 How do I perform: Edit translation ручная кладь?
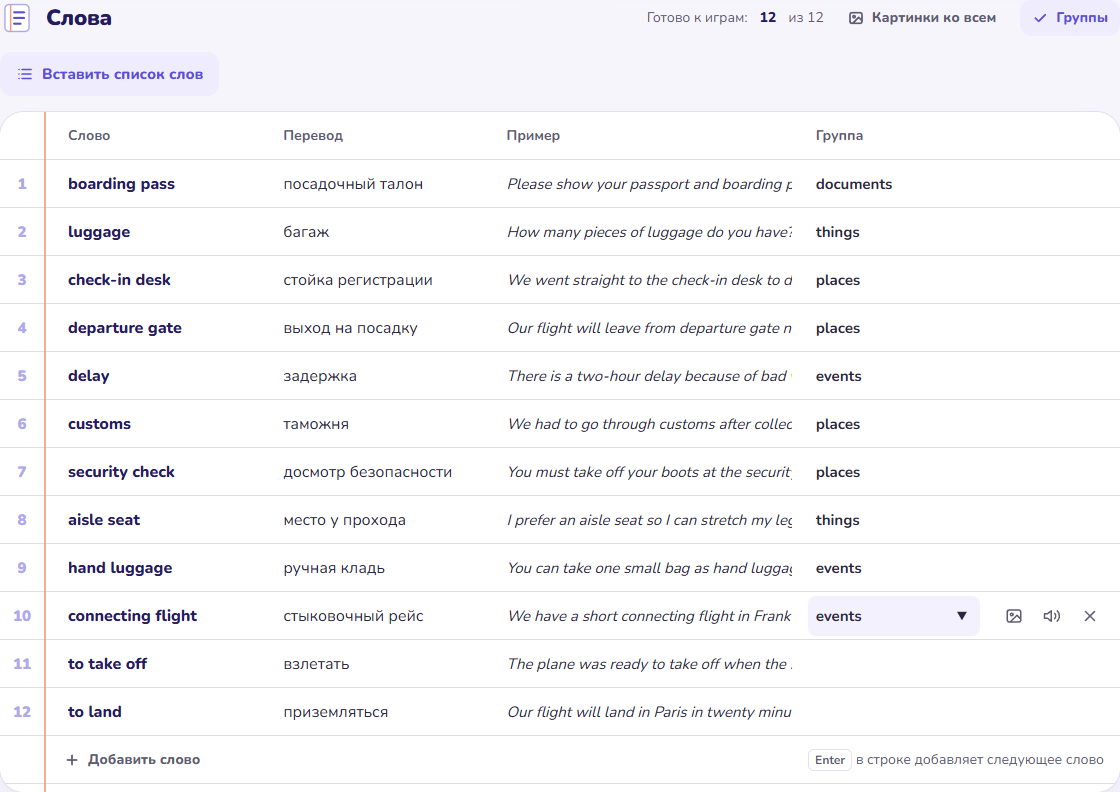(x=334, y=568)
